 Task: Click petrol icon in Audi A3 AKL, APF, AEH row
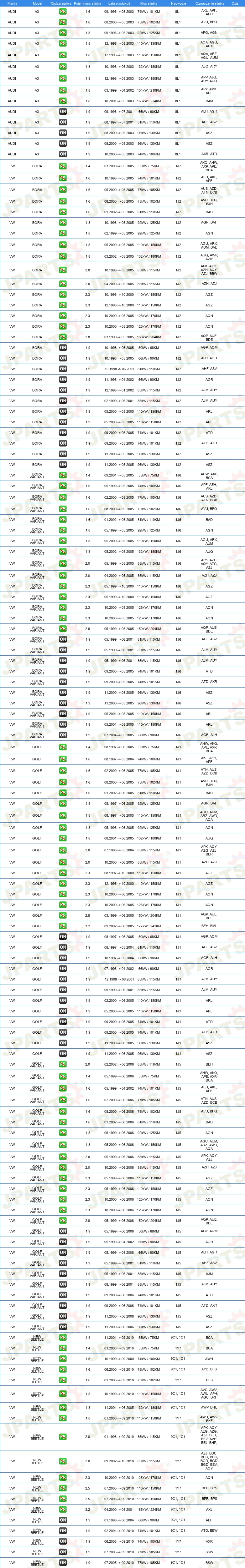[63, 12]
